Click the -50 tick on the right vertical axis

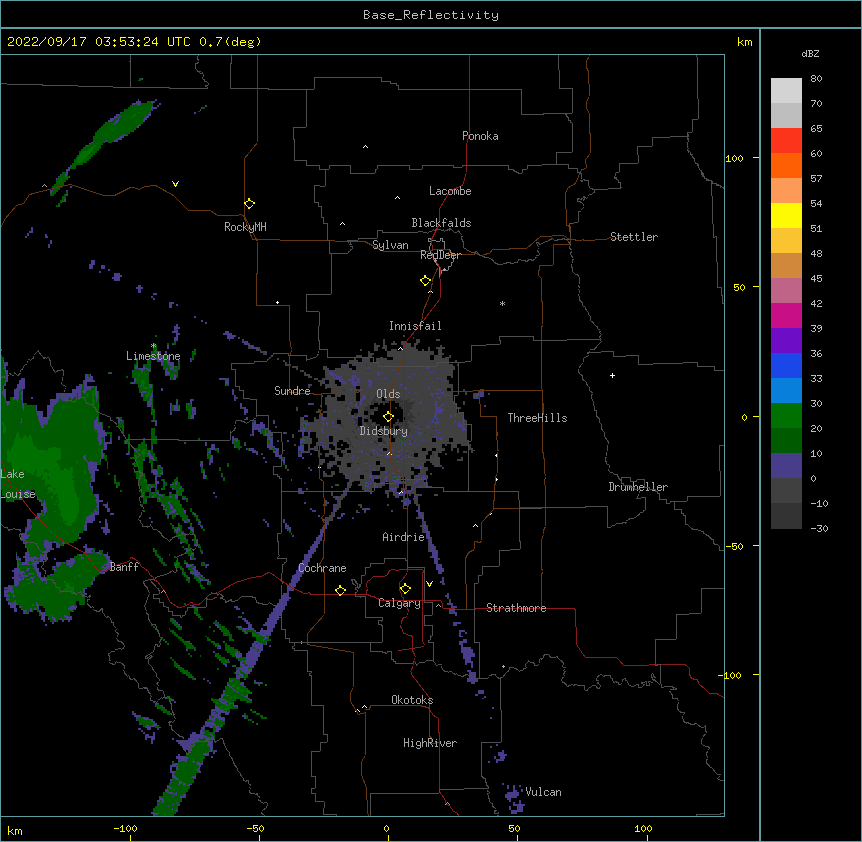click(734, 546)
